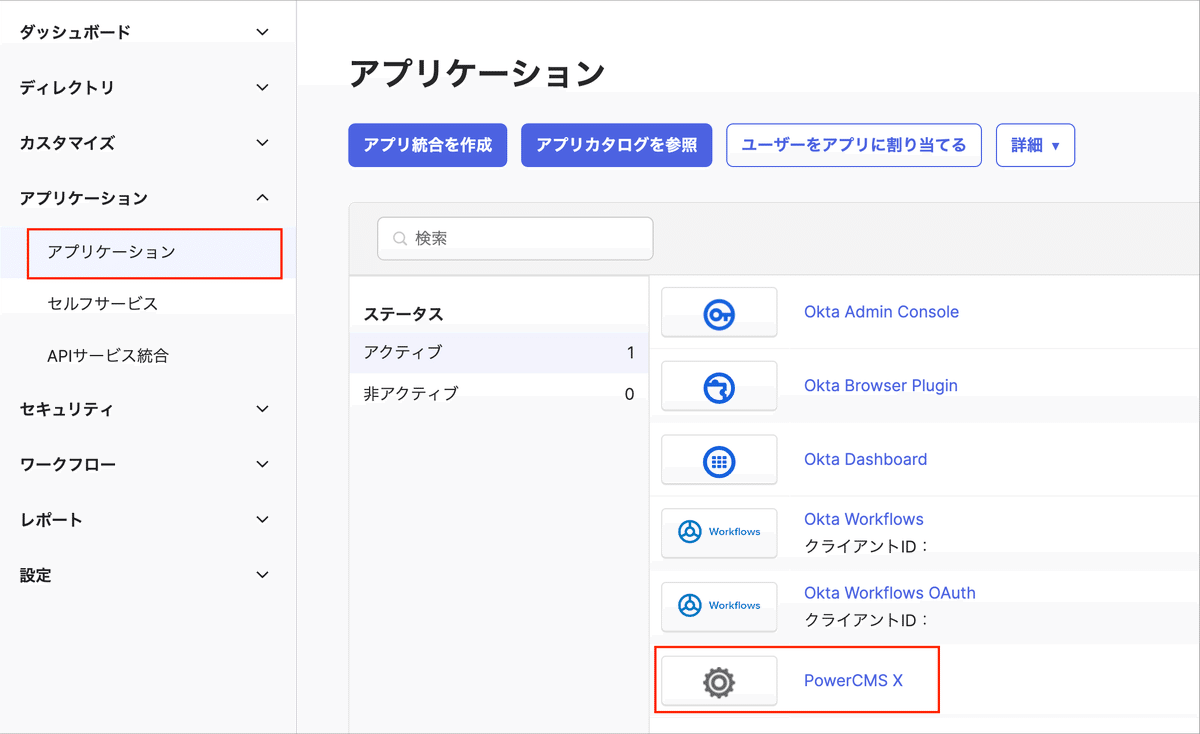Open the セルフサービス sidebar item
This screenshot has height=734, width=1200.
102,303
